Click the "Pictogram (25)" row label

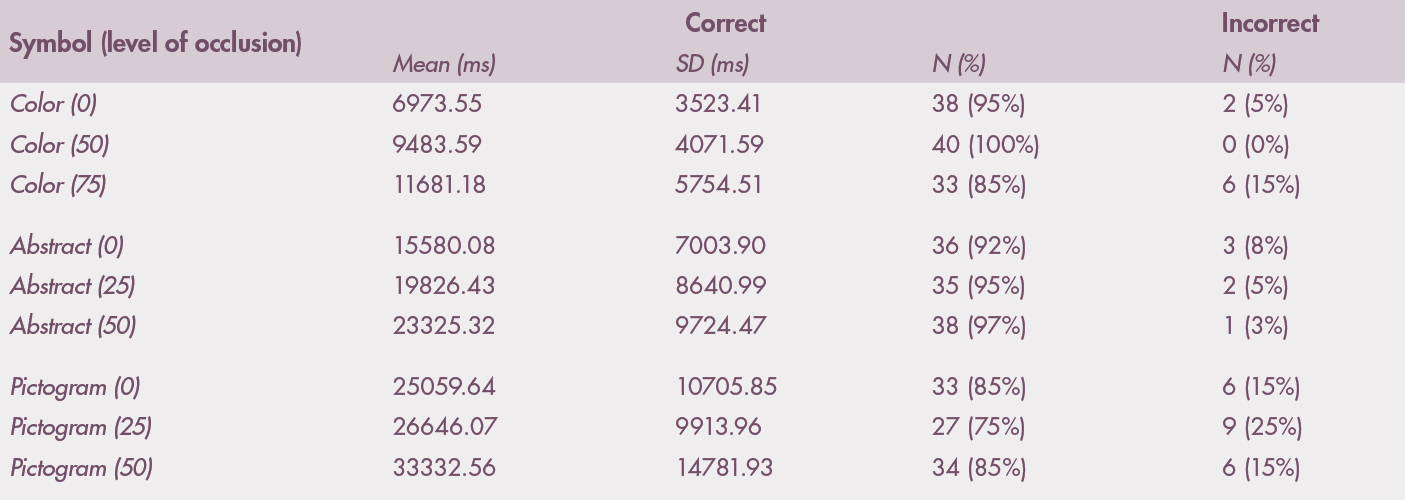[x=81, y=427]
